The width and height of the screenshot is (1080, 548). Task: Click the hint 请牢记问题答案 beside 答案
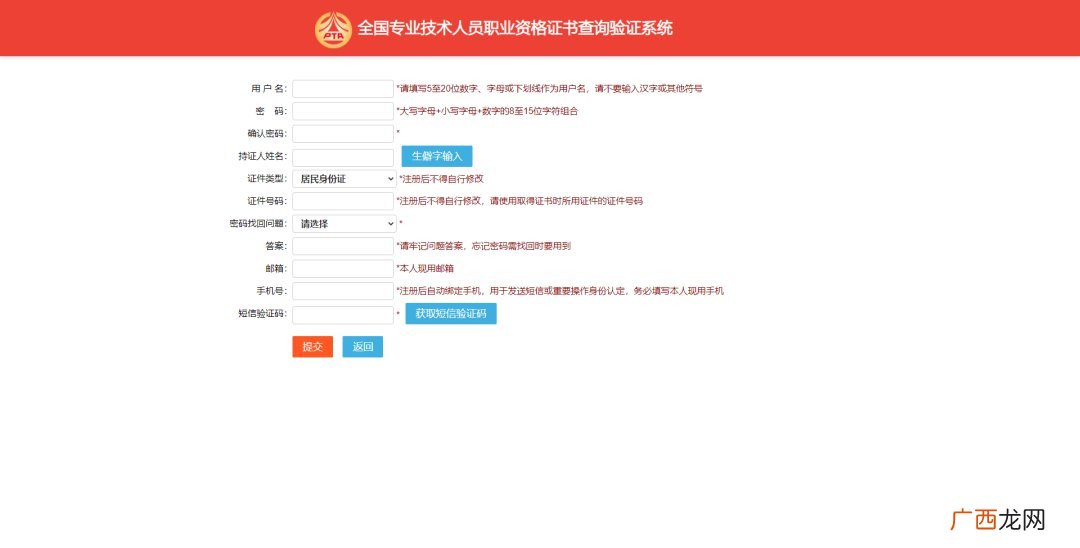point(484,246)
